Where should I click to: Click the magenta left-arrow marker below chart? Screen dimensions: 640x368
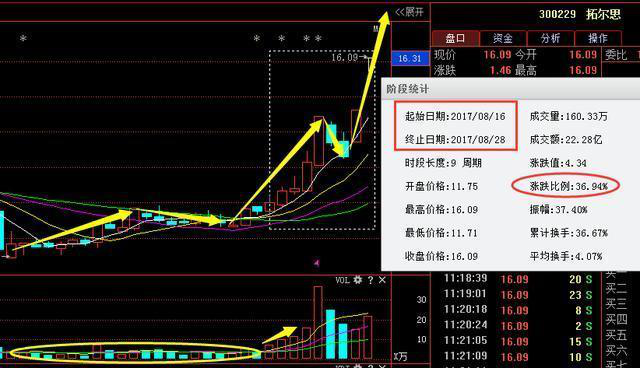[x=317, y=263]
